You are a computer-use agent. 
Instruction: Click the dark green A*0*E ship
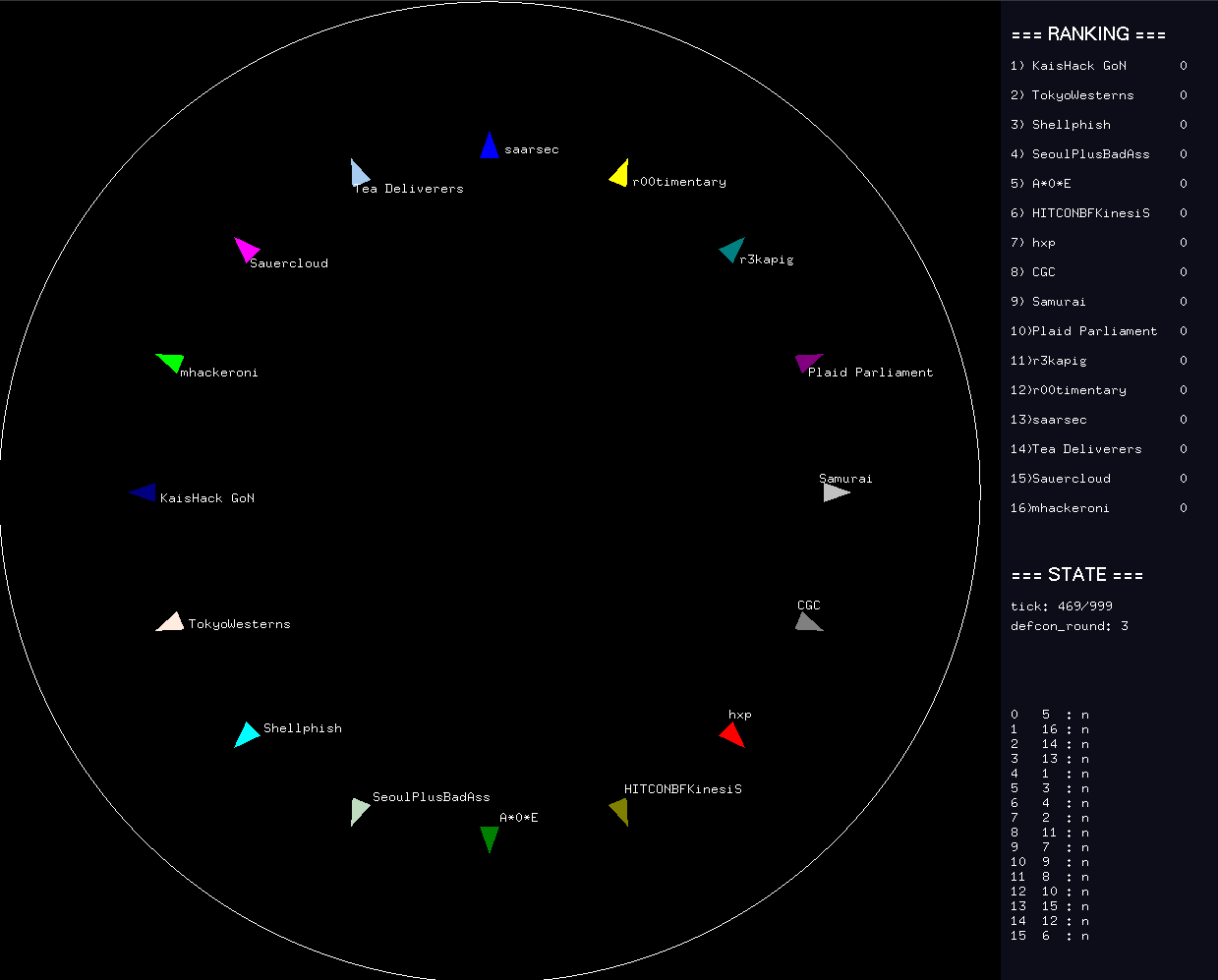[x=490, y=837]
